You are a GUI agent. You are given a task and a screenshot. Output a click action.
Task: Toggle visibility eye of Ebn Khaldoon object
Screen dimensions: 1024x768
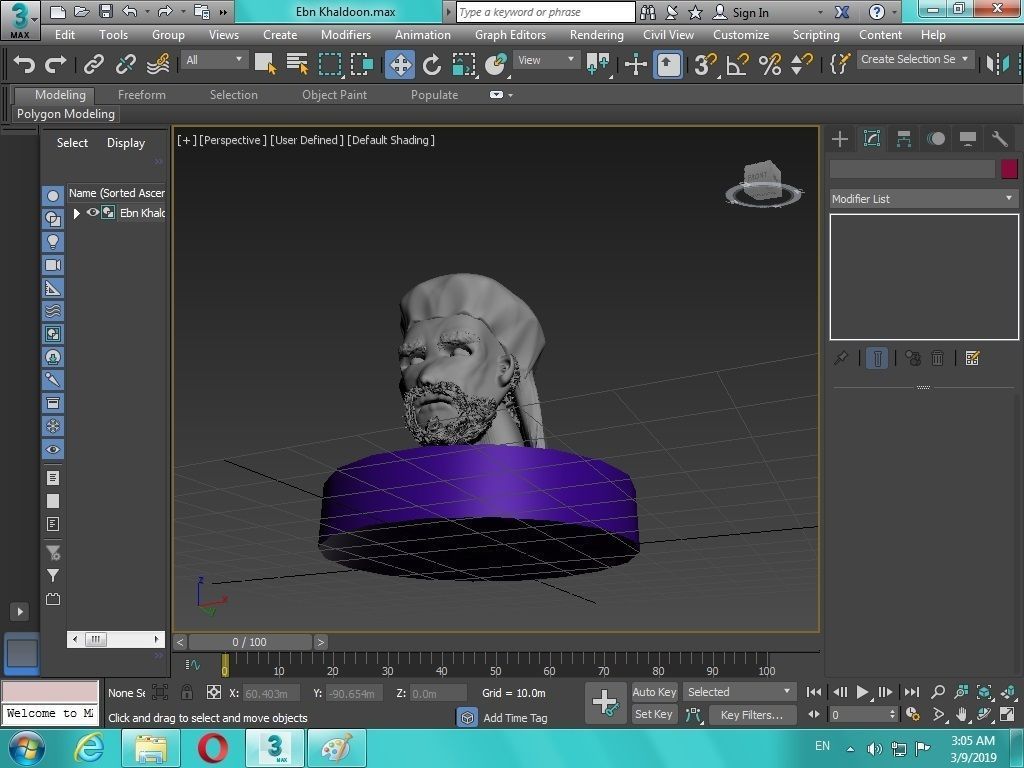click(93, 212)
